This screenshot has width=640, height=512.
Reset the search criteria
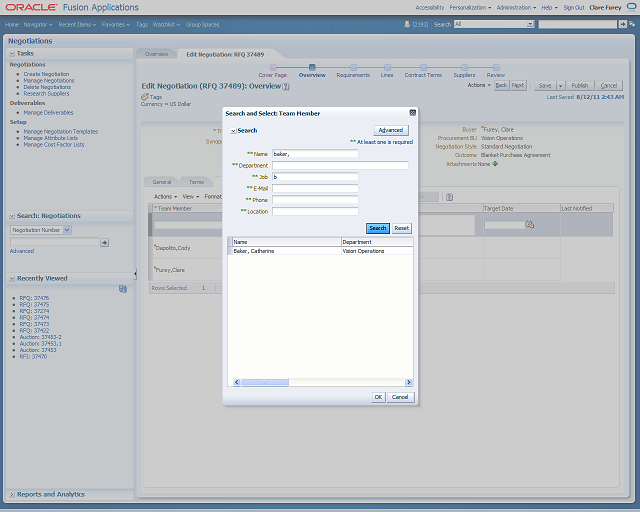click(x=401, y=228)
